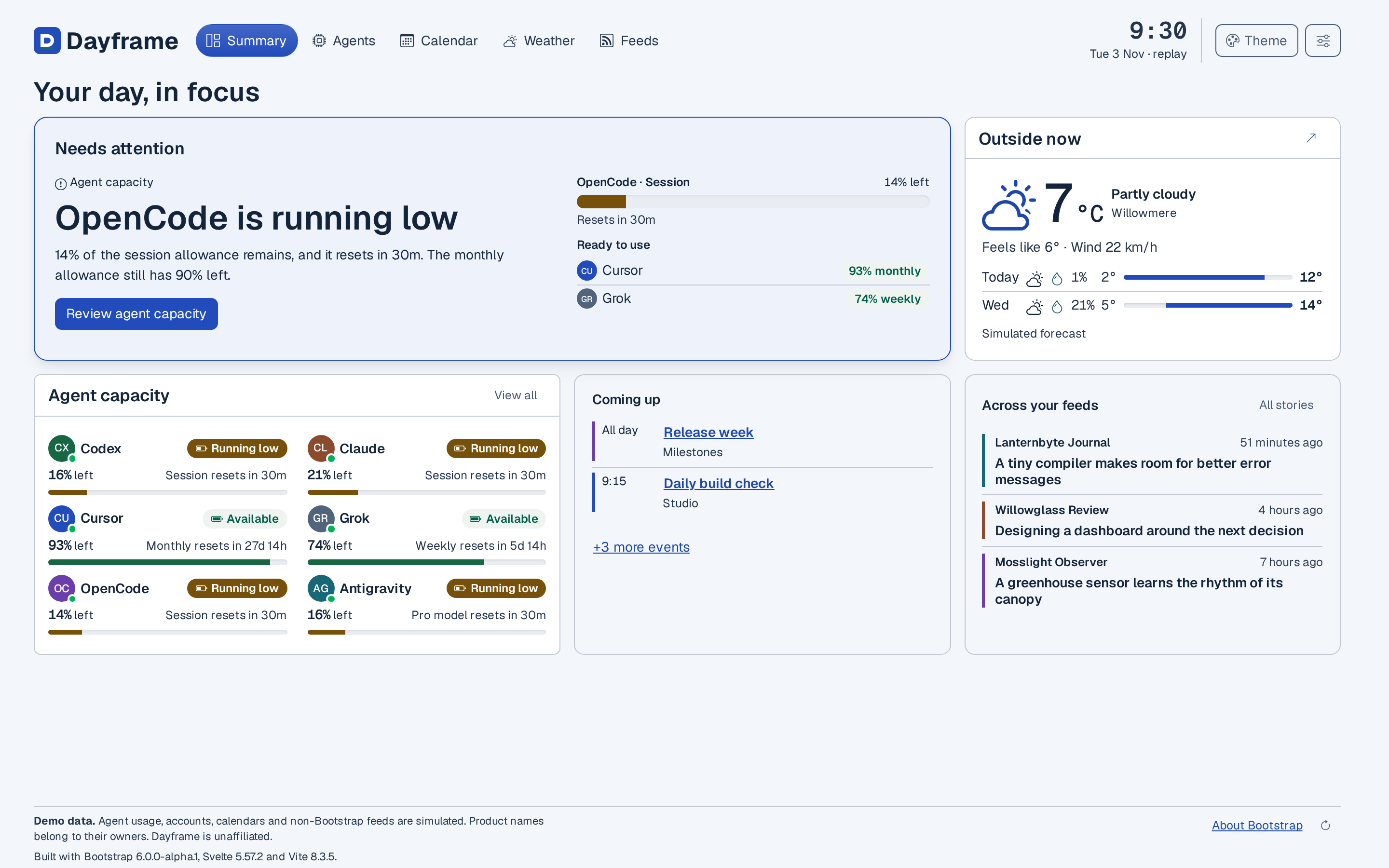Click 93% monthly label for Cursor
Image resolution: width=1389 pixels, height=868 pixels.
pyautogui.click(x=885, y=271)
